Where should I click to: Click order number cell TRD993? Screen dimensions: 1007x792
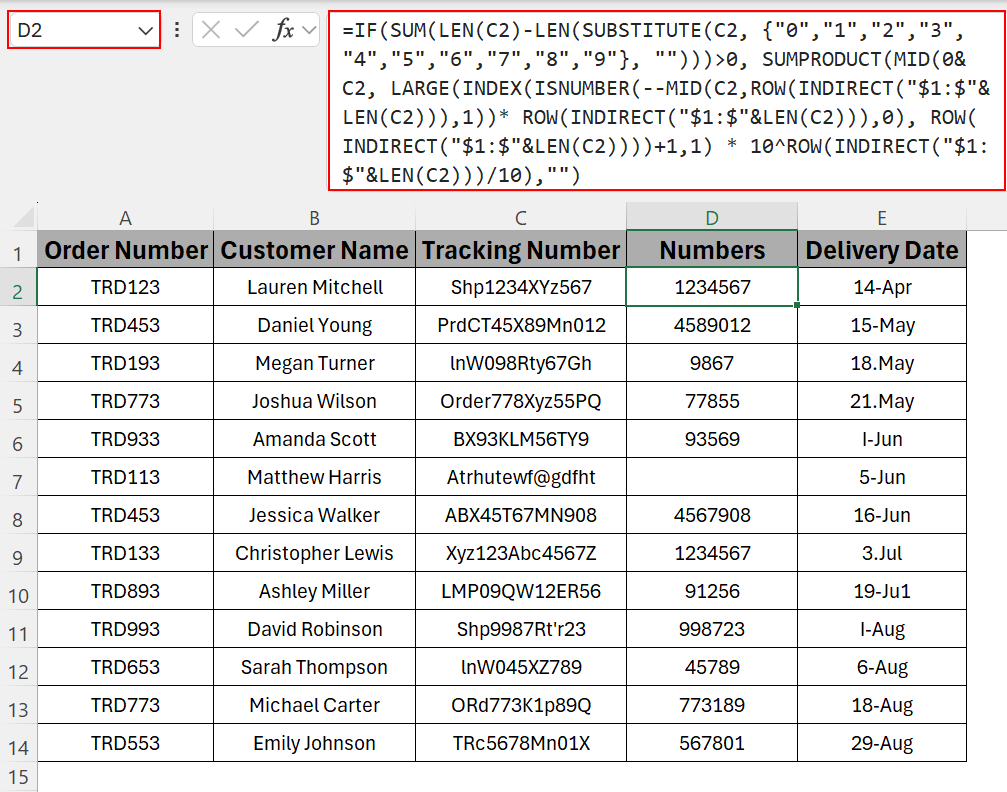125,629
